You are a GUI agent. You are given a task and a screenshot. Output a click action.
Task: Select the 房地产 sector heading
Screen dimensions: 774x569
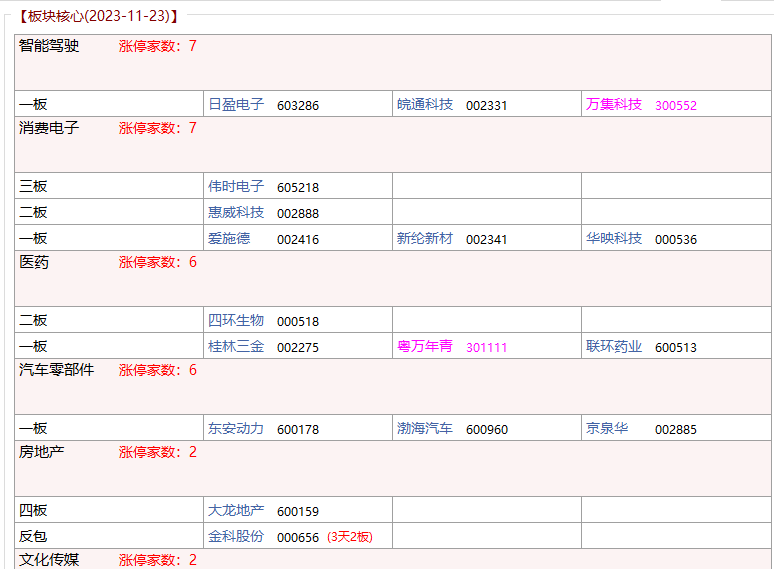click(41, 452)
